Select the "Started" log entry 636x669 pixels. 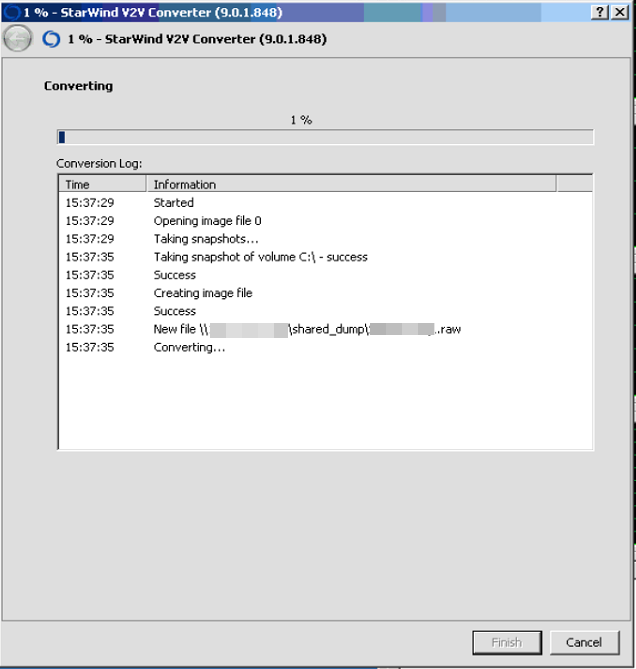pyautogui.click(x=173, y=203)
